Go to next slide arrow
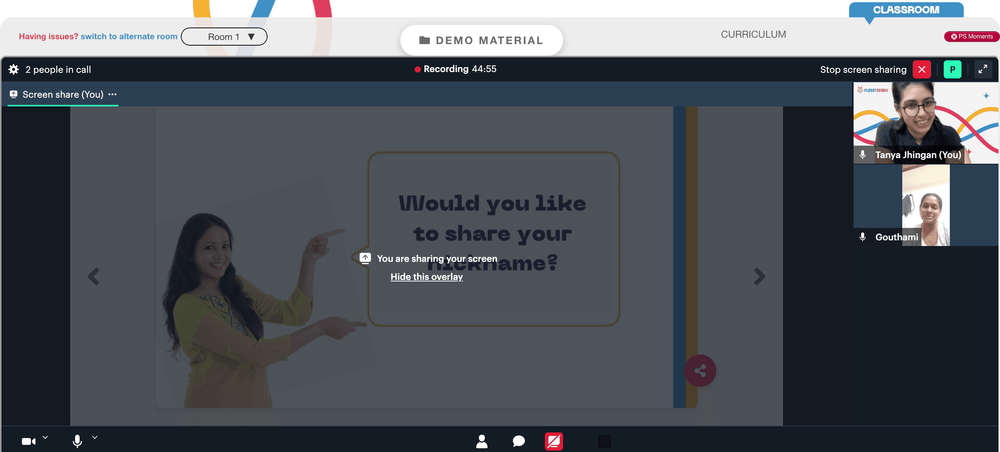This screenshot has width=1000, height=452. click(x=759, y=276)
